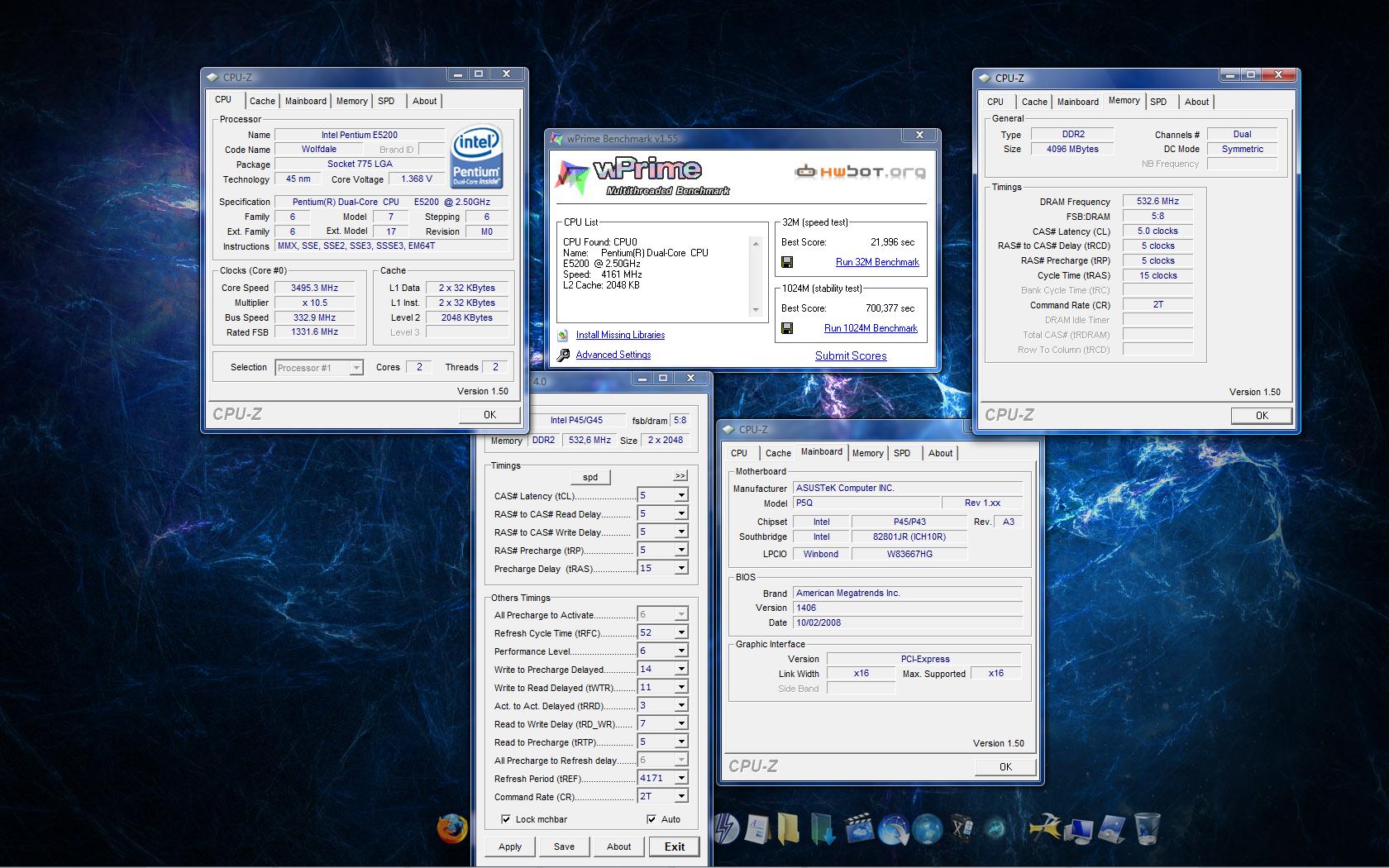Open the disk drive dock icon

(x=1112, y=828)
